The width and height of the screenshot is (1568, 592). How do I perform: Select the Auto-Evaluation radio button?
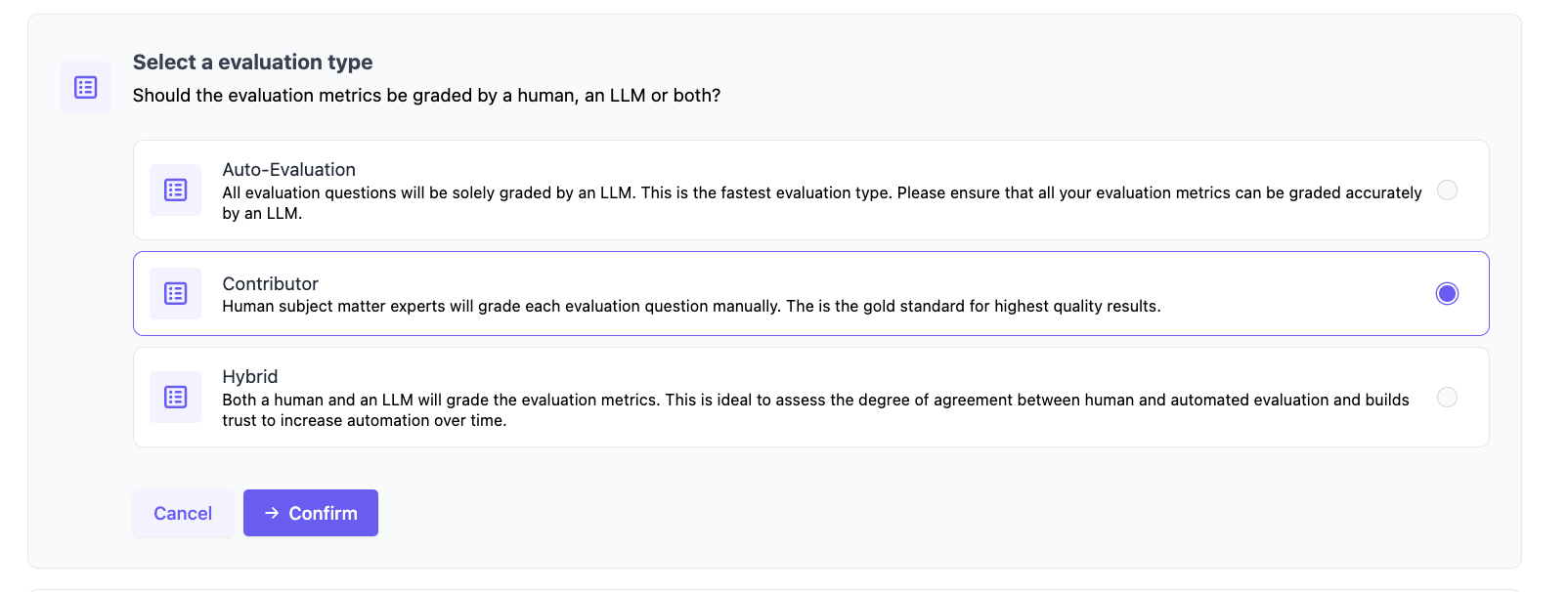tap(1447, 190)
